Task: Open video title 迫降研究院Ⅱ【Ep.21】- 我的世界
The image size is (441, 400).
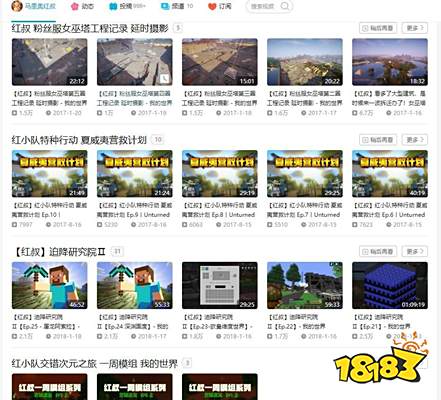Action: [381, 321]
